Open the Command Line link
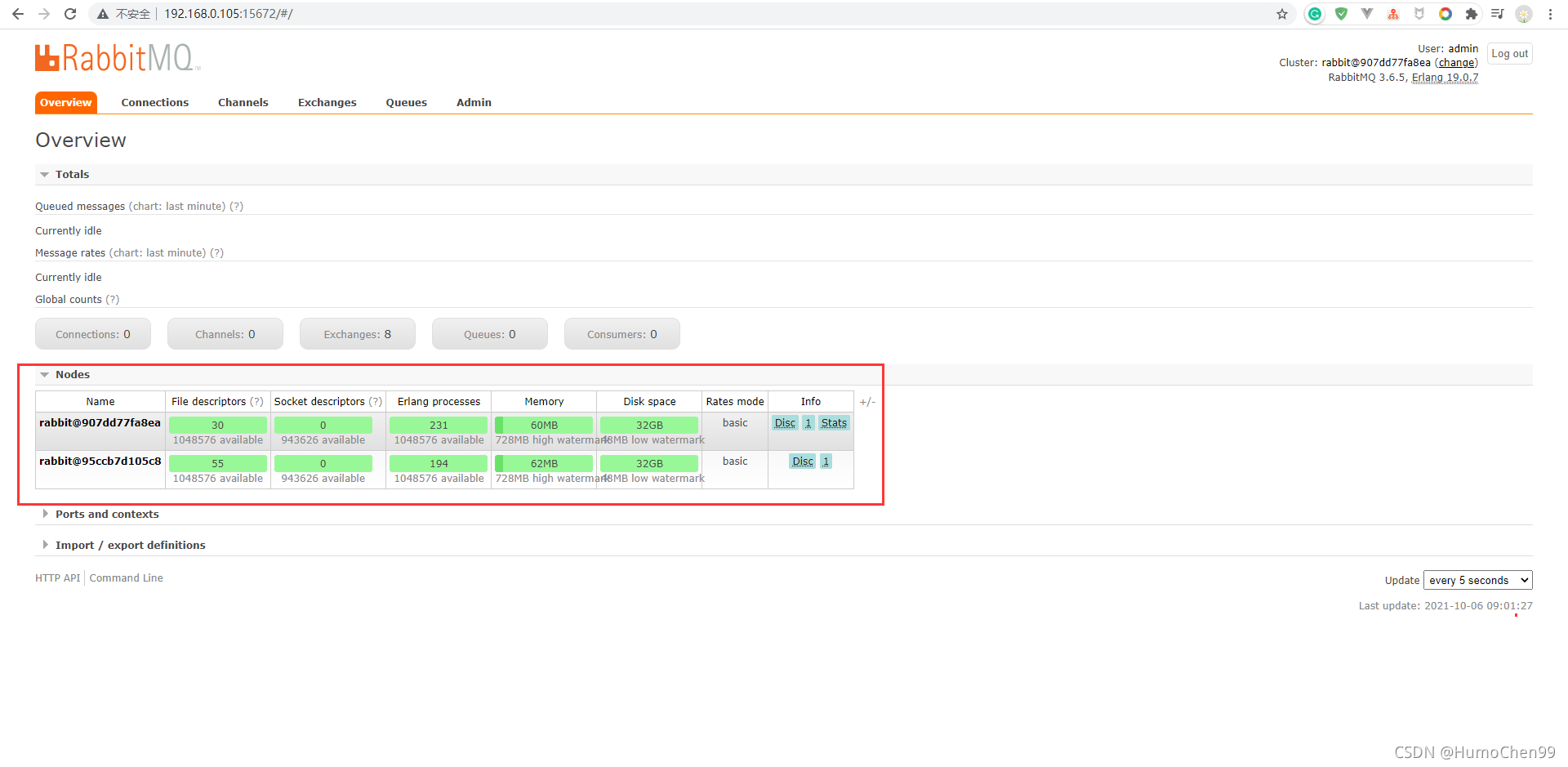 (x=127, y=577)
